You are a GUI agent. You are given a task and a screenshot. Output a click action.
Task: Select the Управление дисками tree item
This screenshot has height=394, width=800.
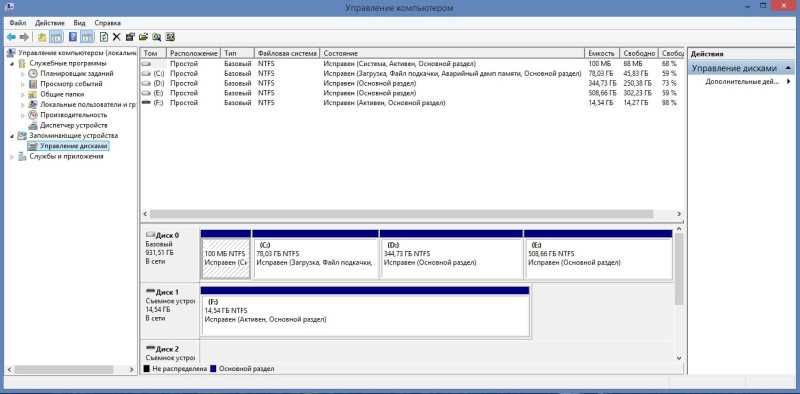pyautogui.click(x=74, y=146)
